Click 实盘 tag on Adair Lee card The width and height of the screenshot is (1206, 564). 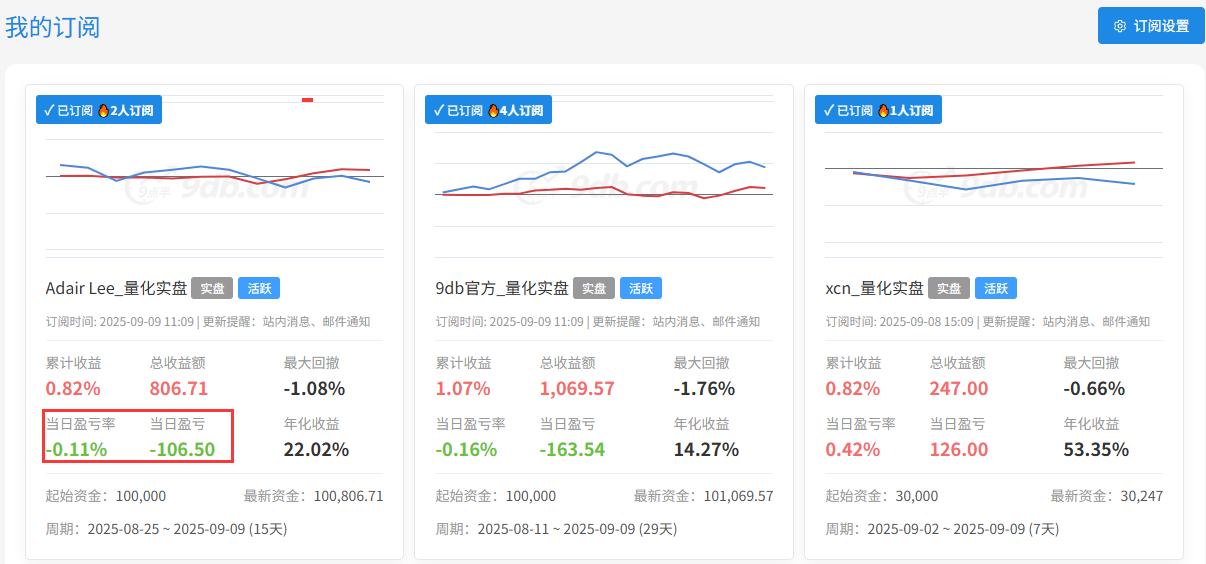[x=212, y=288]
